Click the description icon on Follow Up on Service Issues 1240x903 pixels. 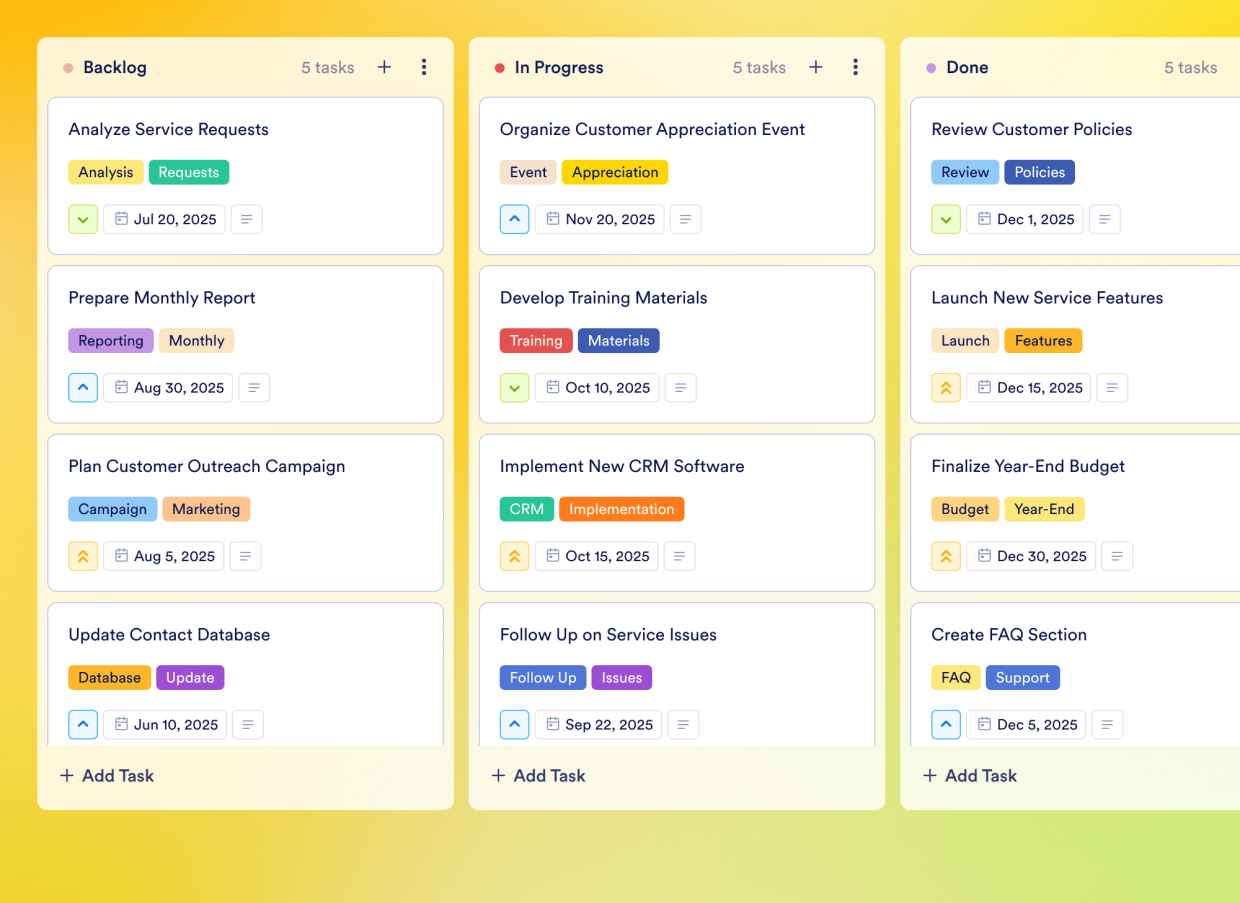pyautogui.click(x=683, y=724)
